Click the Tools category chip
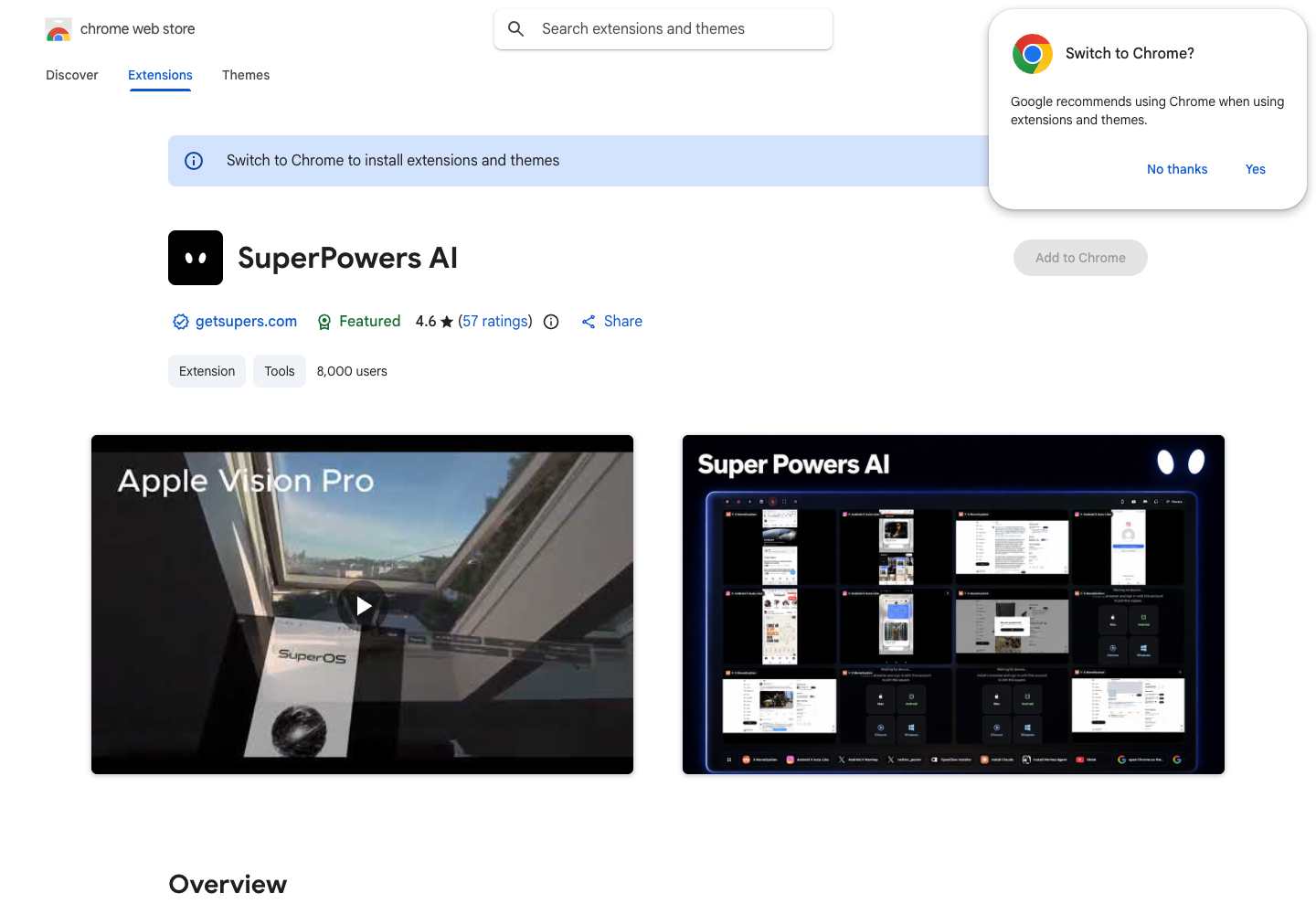 pyautogui.click(x=280, y=371)
